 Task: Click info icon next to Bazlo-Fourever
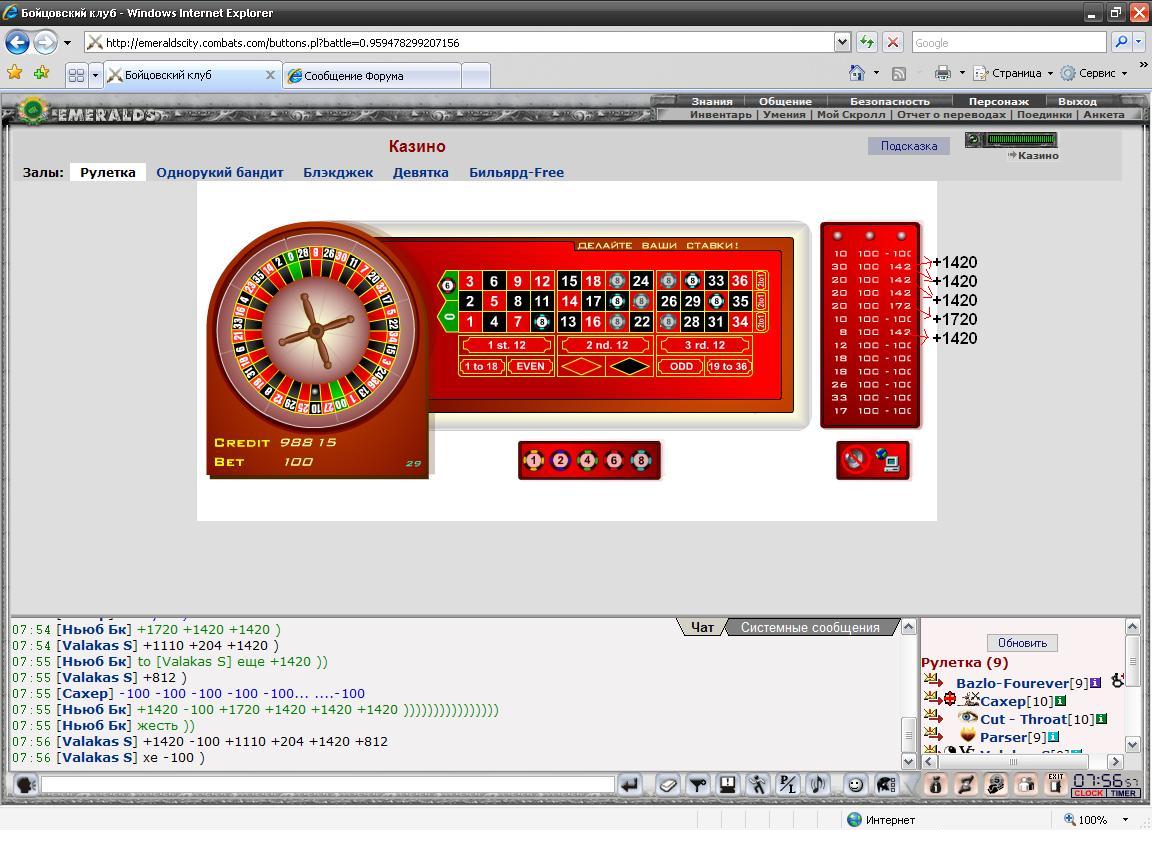[x=1095, y=683]
